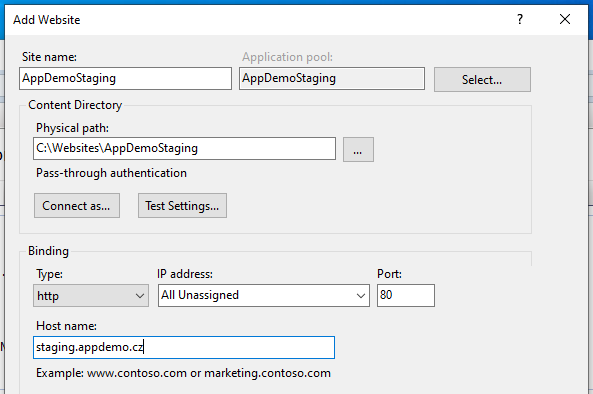Open the Select... application pool button

482,79
